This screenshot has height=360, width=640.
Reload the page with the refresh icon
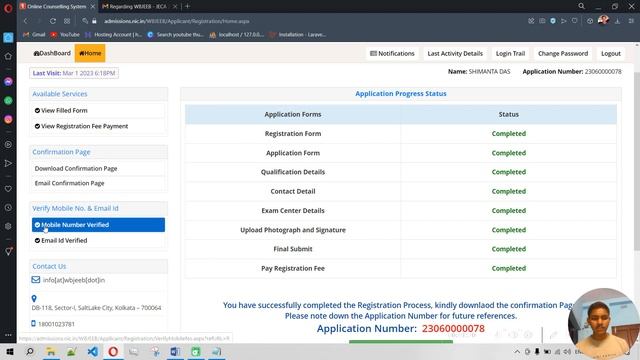[x=53, y=21]
